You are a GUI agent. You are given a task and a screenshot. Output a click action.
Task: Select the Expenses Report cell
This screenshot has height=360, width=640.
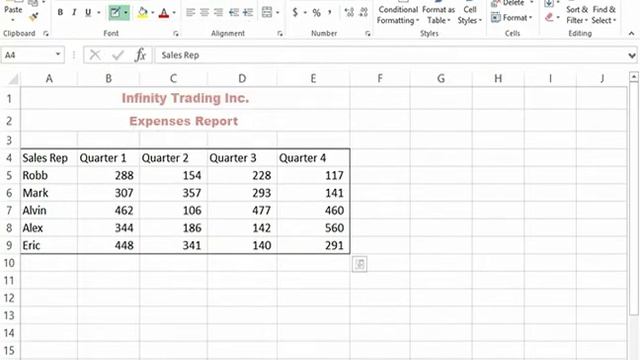185,121
